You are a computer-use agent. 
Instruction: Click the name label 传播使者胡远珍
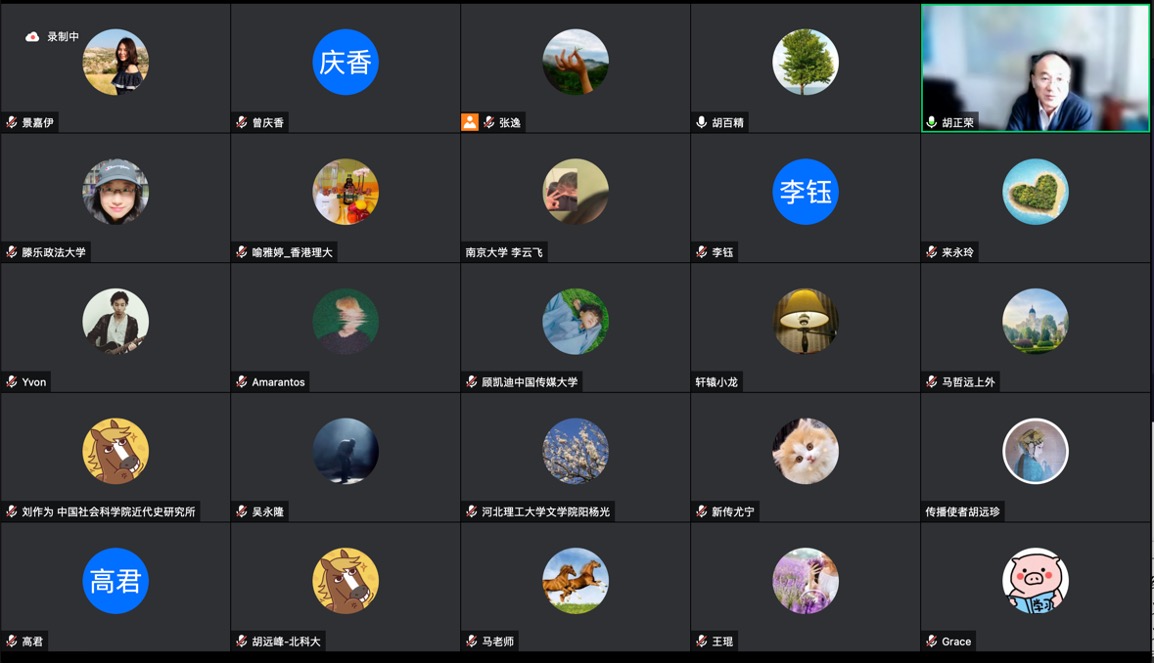[963, 511]
